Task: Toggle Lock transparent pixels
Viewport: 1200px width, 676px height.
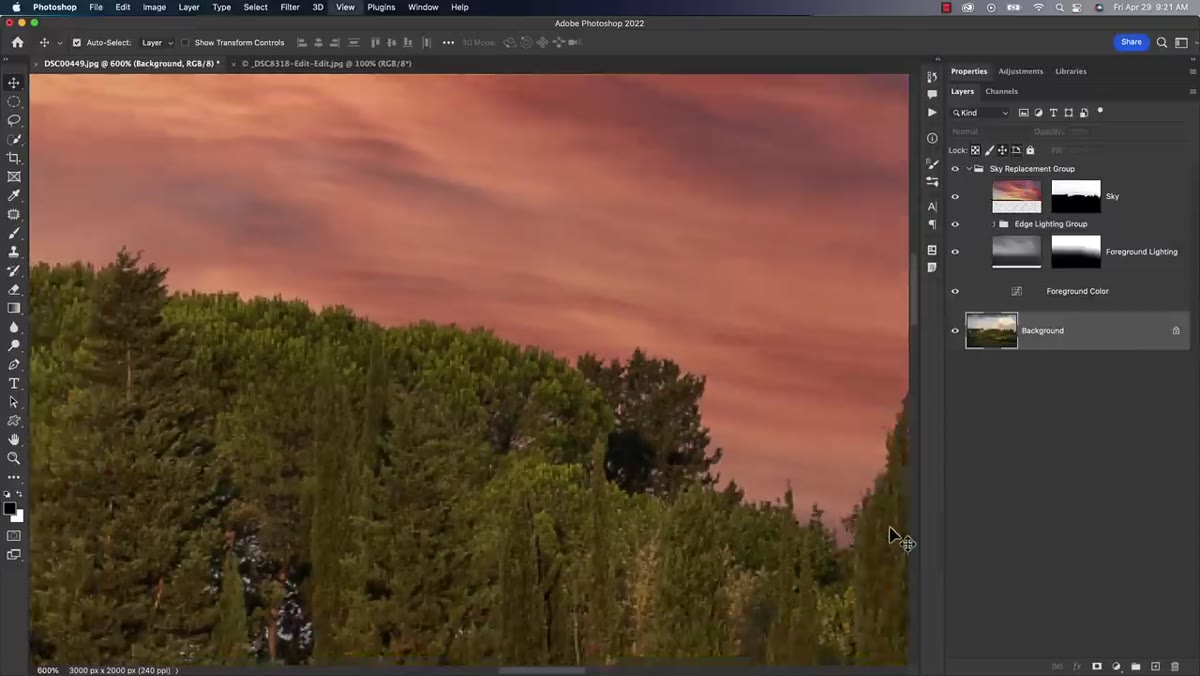Action: 976,150
